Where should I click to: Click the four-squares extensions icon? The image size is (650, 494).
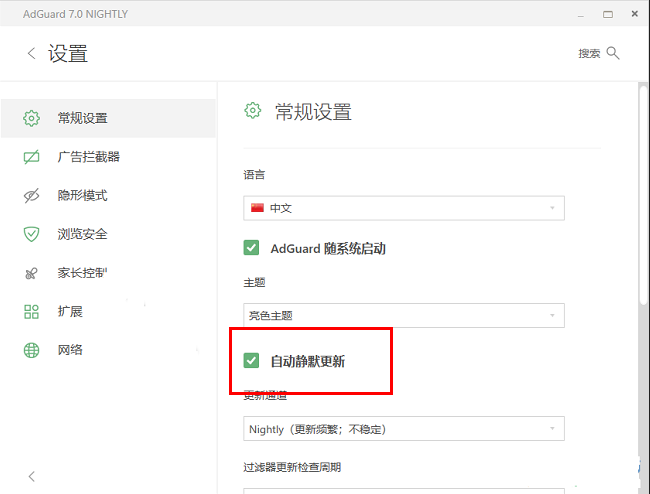point(32,311)
